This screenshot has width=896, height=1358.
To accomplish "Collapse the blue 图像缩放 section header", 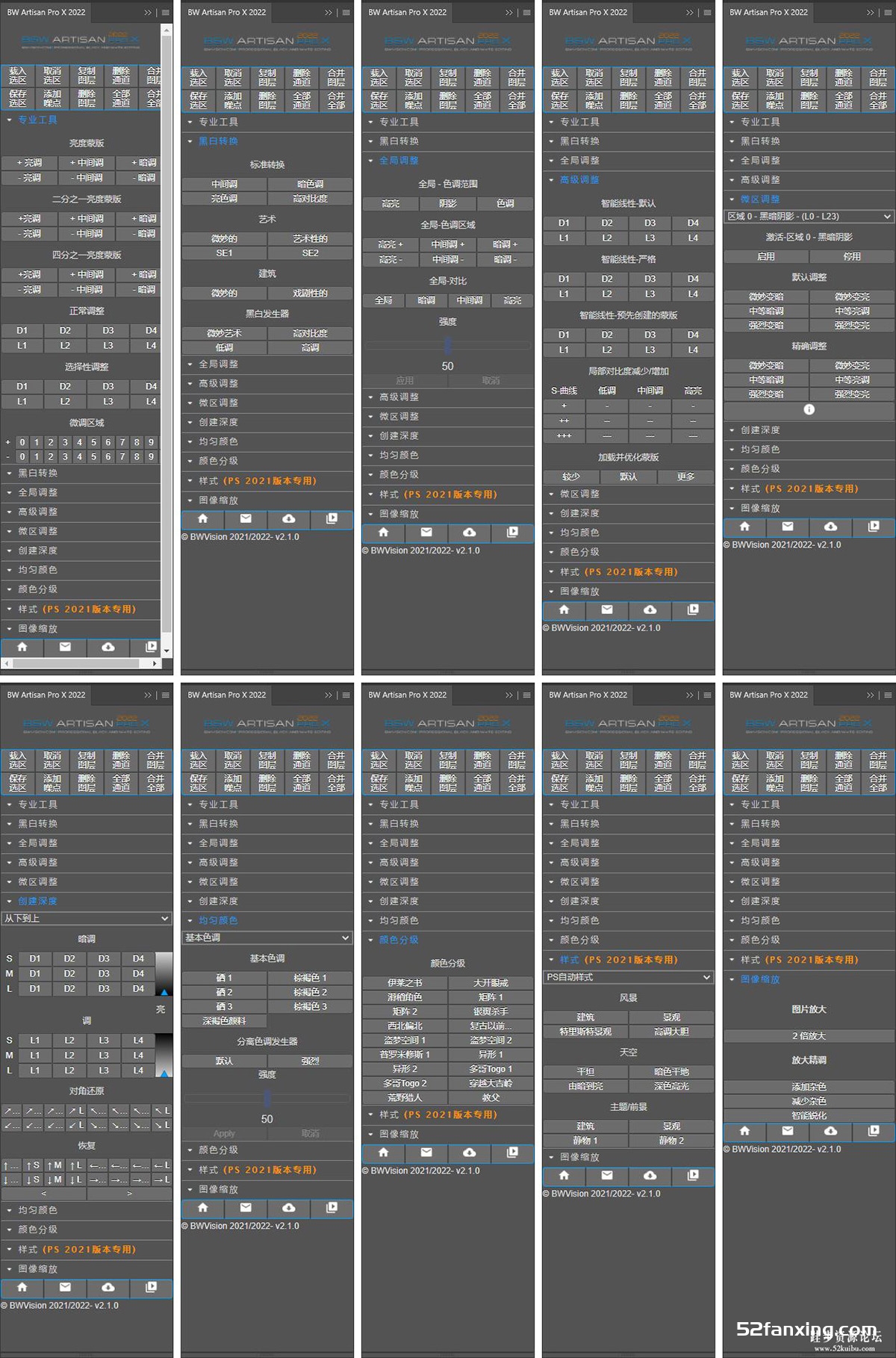I will [x=809, y=979].
